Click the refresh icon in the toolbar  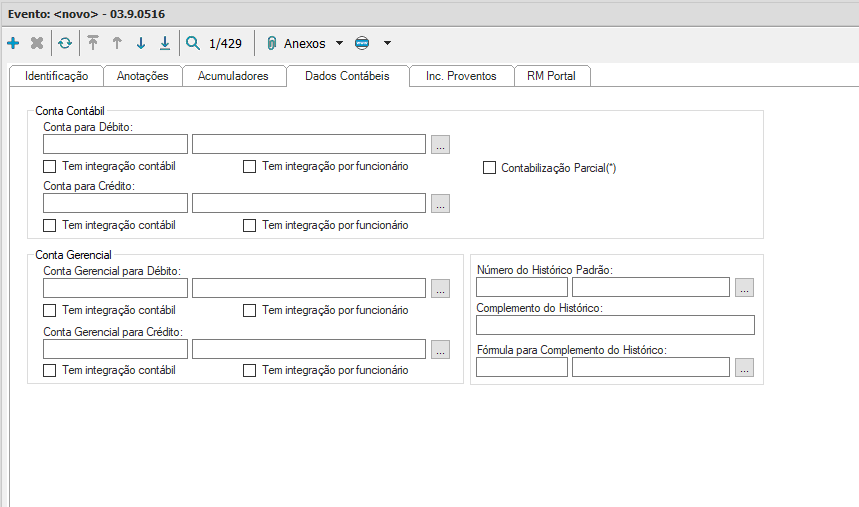64,43
